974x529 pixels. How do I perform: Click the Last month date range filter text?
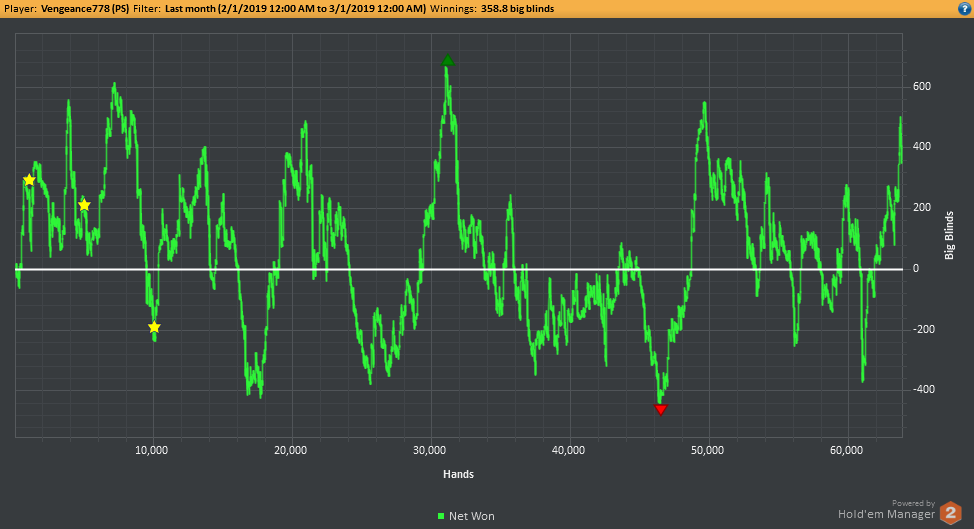coord(296,9)
